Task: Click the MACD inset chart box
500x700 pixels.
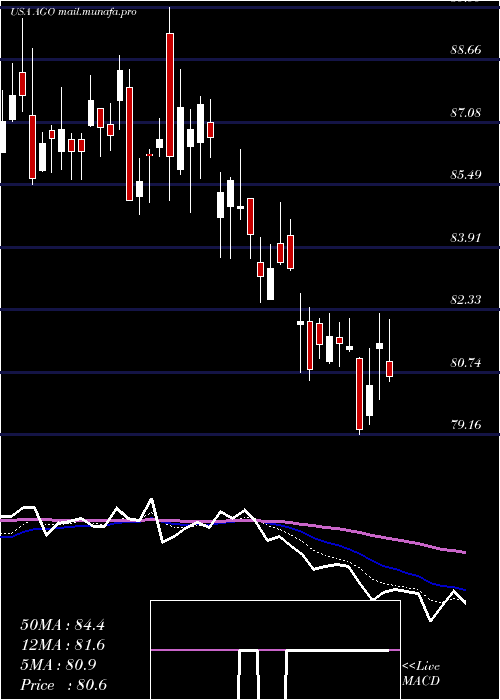Action: [275, 650]
